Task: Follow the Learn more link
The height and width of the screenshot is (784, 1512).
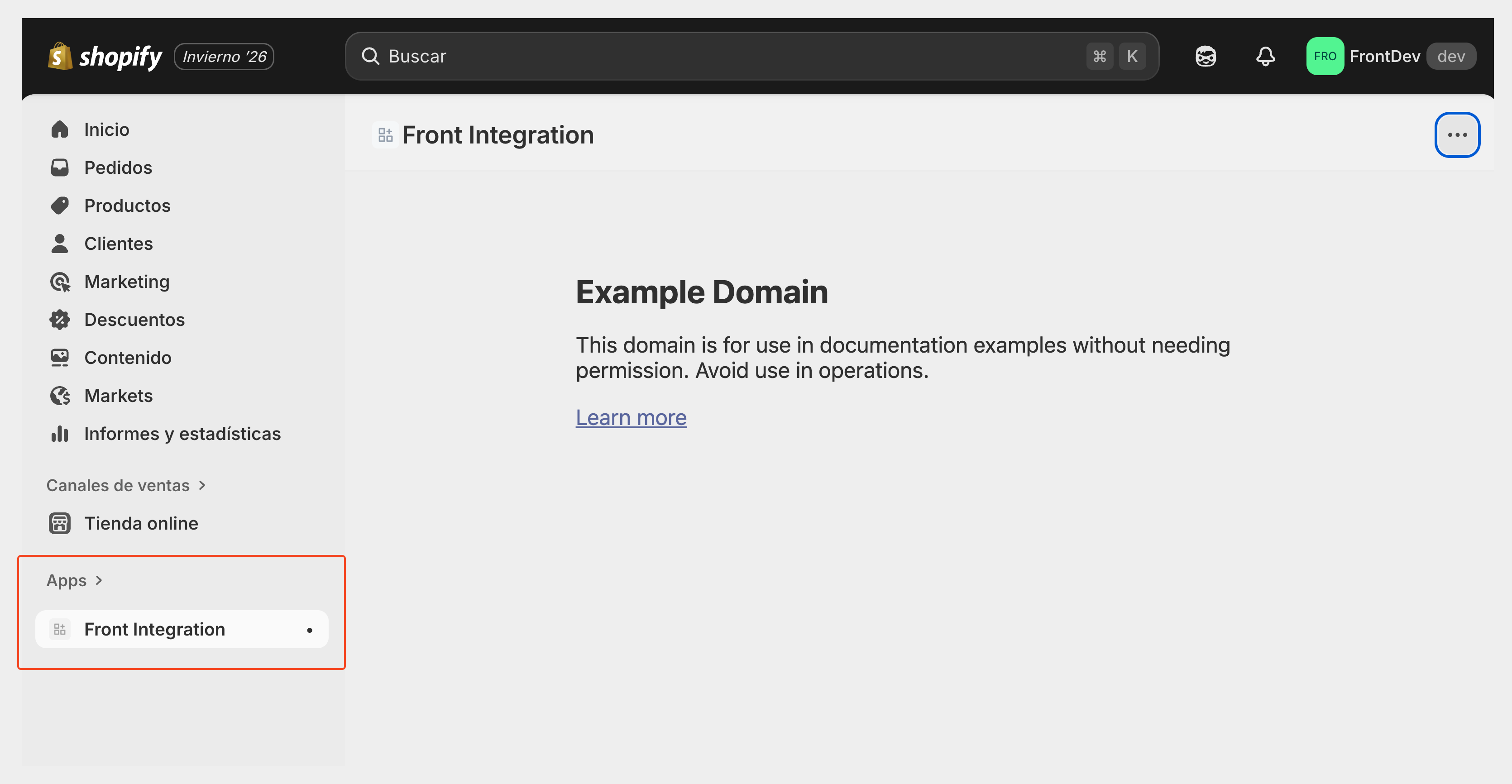Action: (x=631, y=417)
